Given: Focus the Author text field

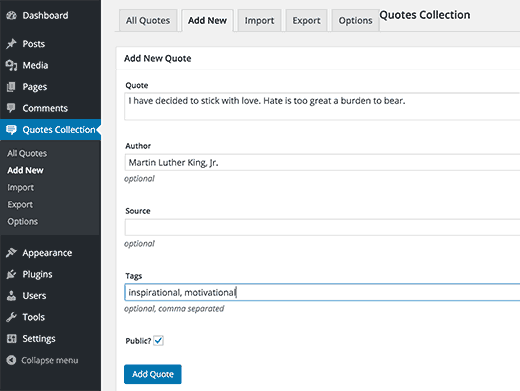Looking at the screenshot, I should pos(322,162).
